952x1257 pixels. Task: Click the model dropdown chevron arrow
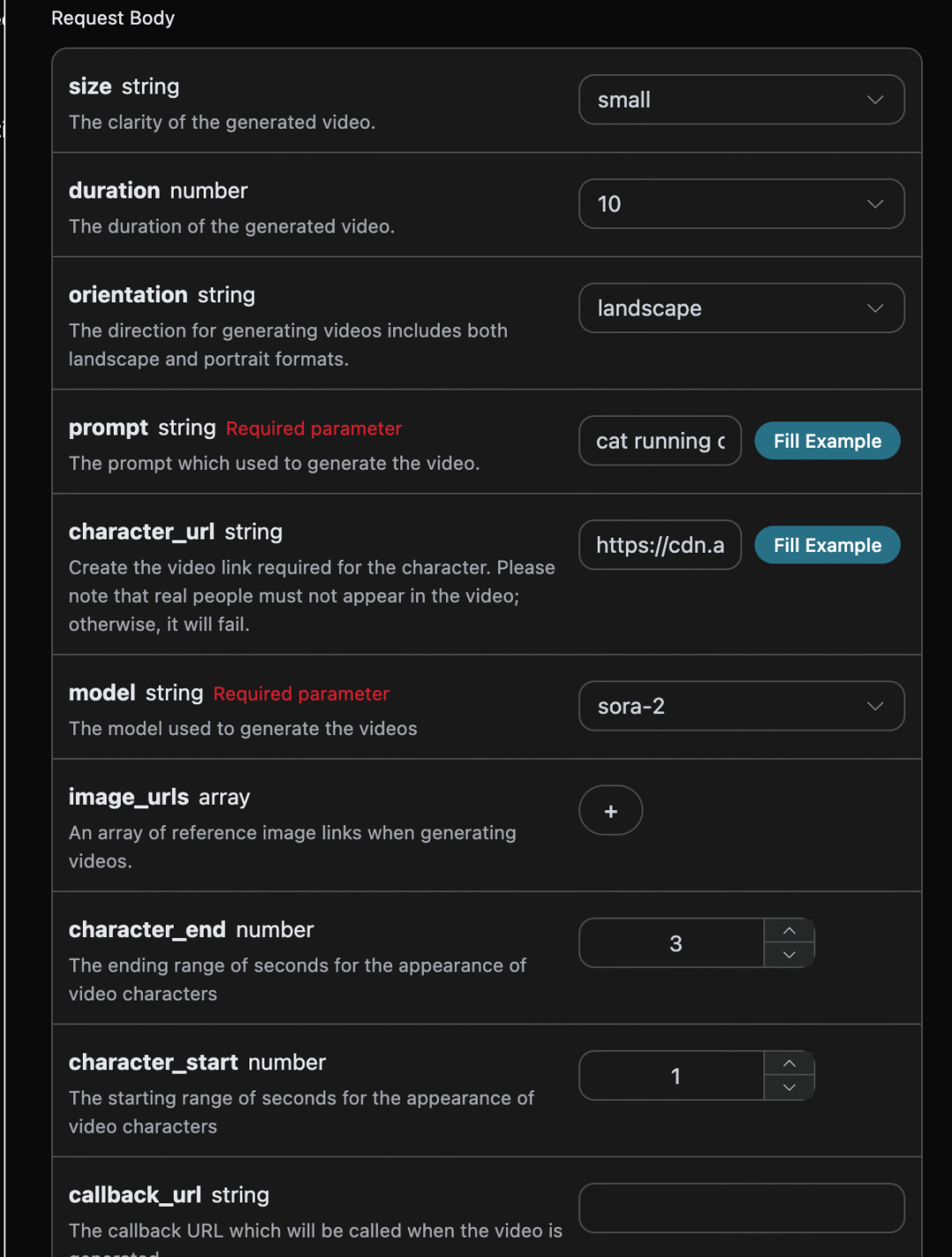tap(875, 706)
